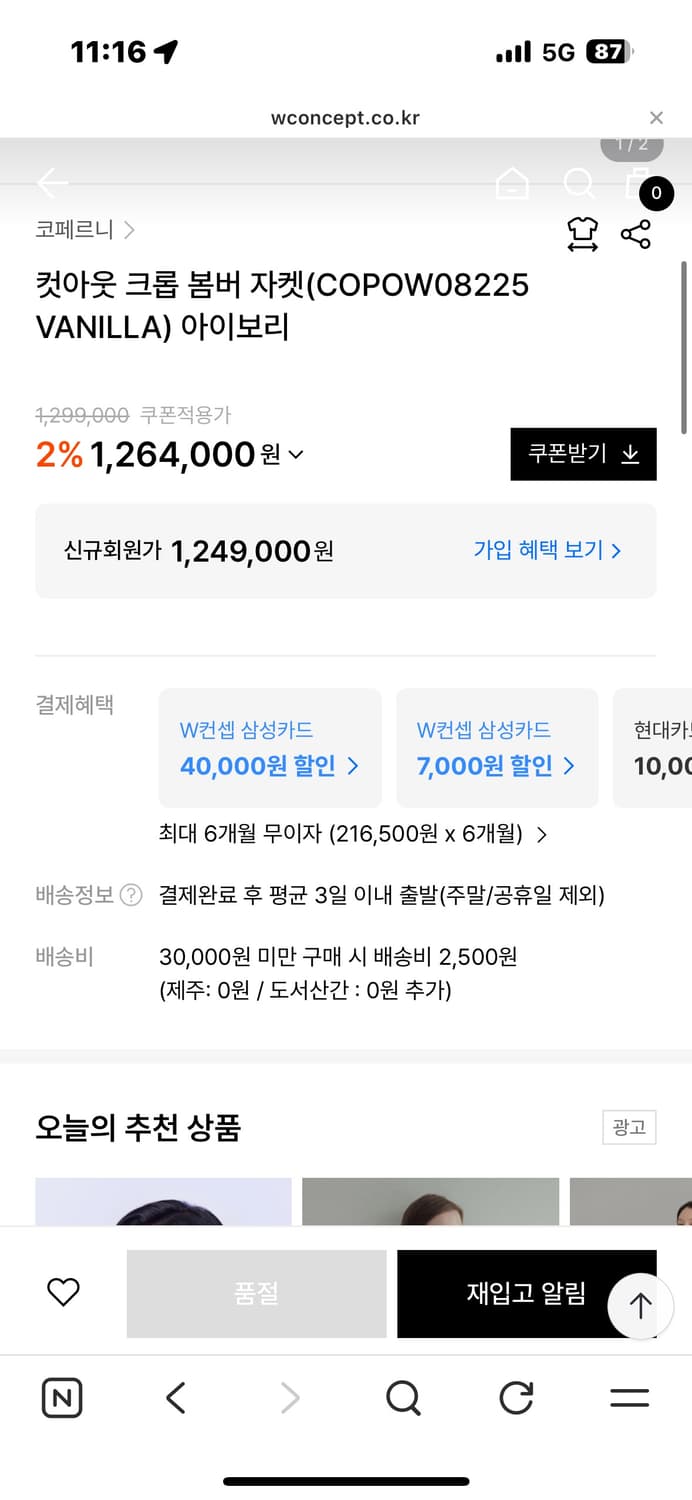This screenshot has height=1500, width=692.
Task: Tap the delivery info question mark icon
Action: tap(130, 896)
